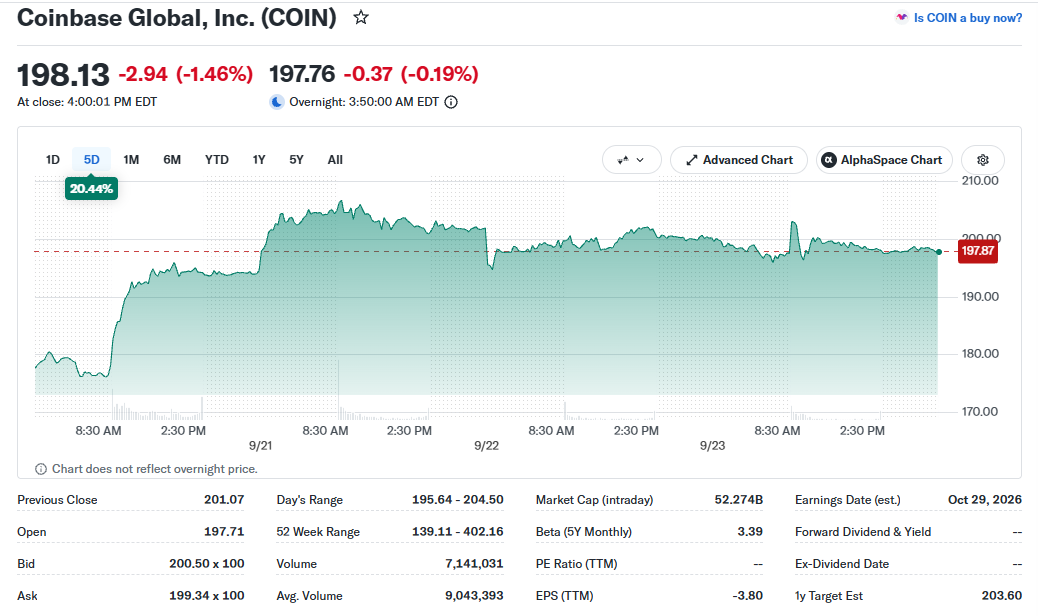Click the Bid value 200.50 x 100
Viewport: 1038px width, 616px height.
tap(207, 564)
